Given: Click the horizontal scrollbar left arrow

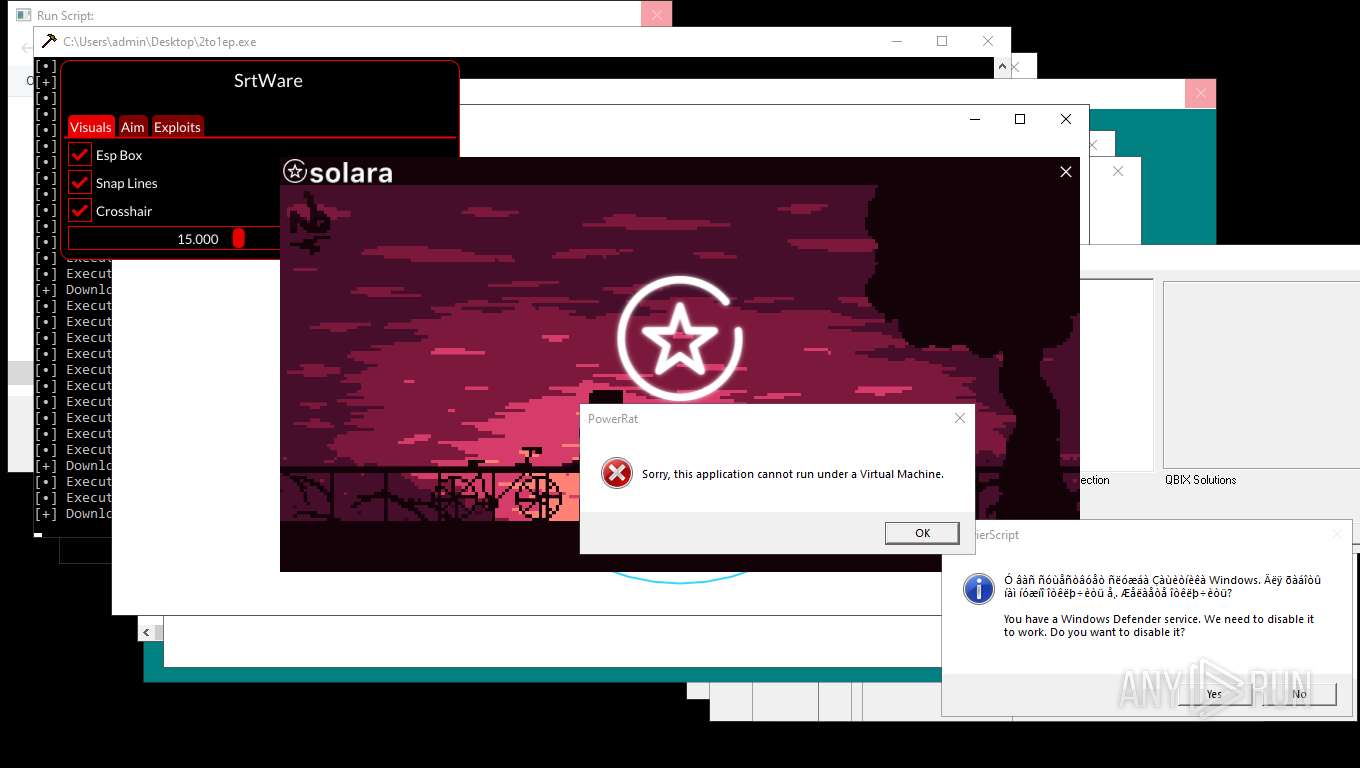Looking at the screenshot, I should pos(147,632).
